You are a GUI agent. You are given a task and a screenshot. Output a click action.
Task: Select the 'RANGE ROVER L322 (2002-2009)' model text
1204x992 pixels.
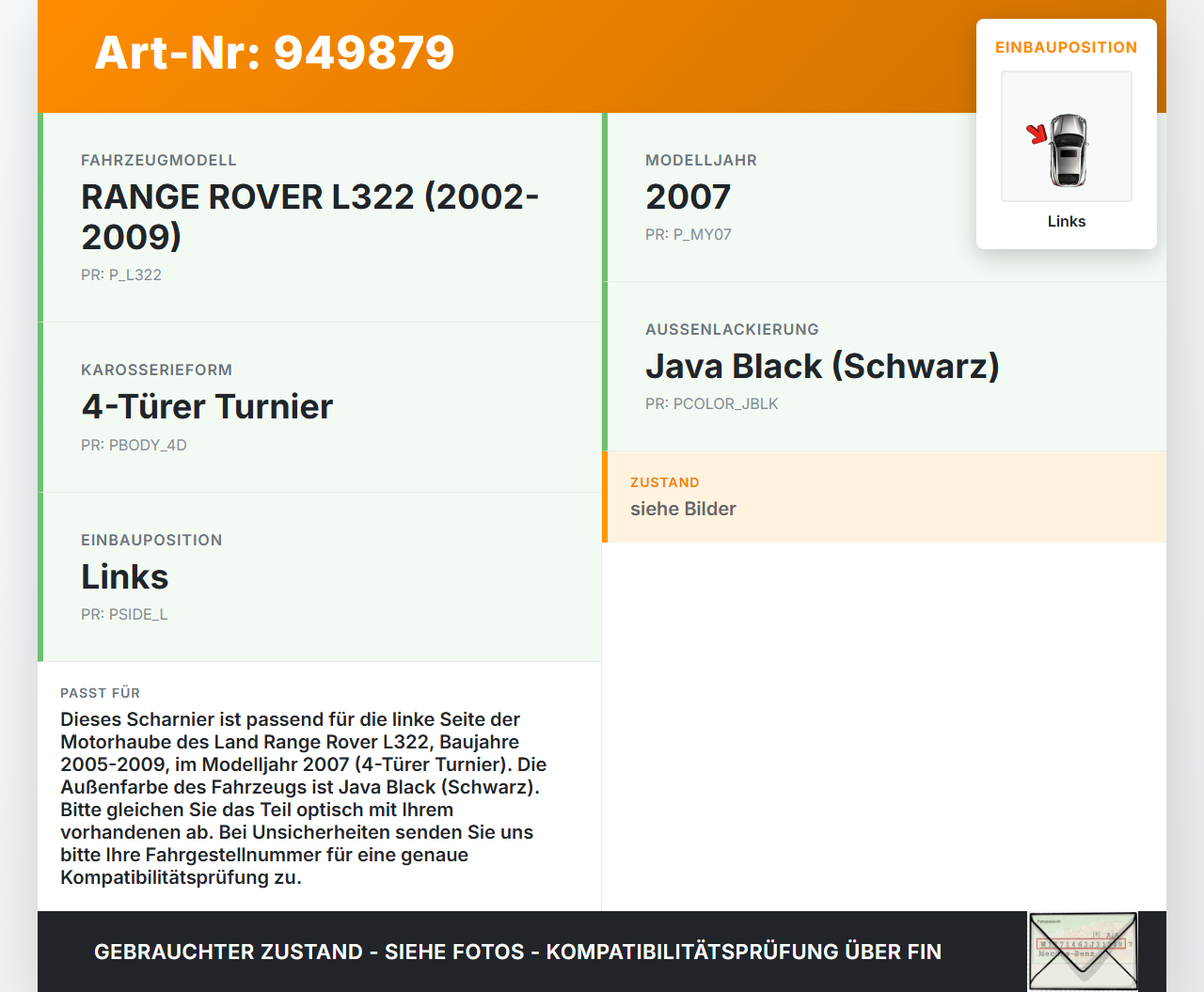pos(310,216)
